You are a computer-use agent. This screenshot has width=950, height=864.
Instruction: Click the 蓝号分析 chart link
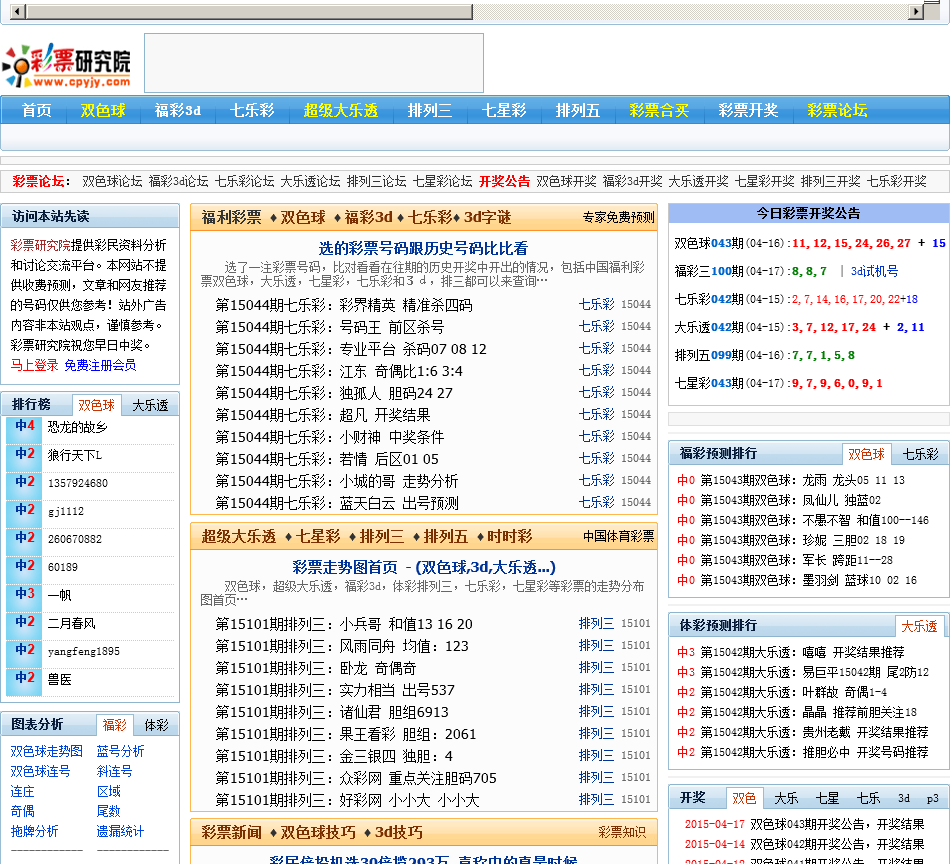[x=120, y=751]
